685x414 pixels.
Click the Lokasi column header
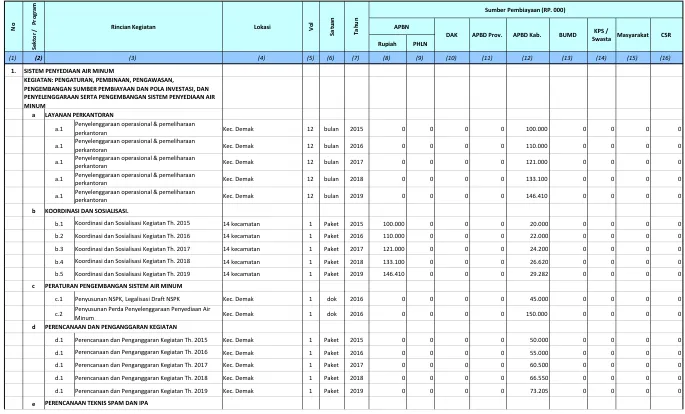point(262,27)
